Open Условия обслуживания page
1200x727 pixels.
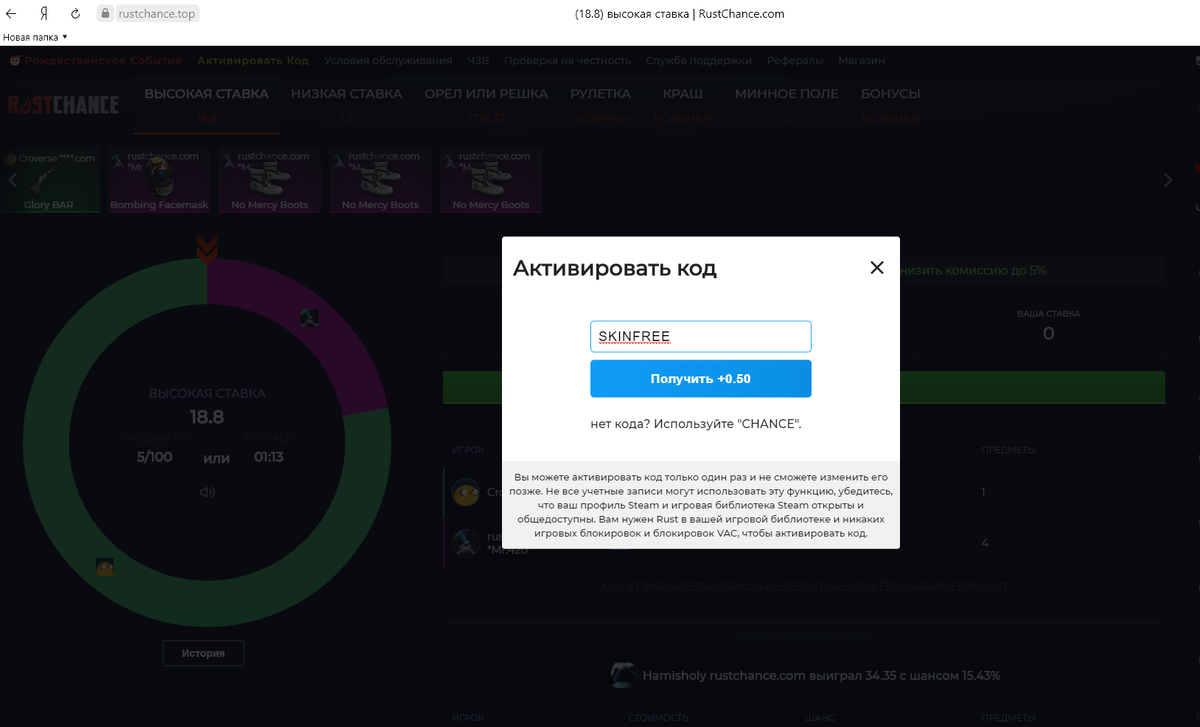pyautogui.click(x=388, y=60)
